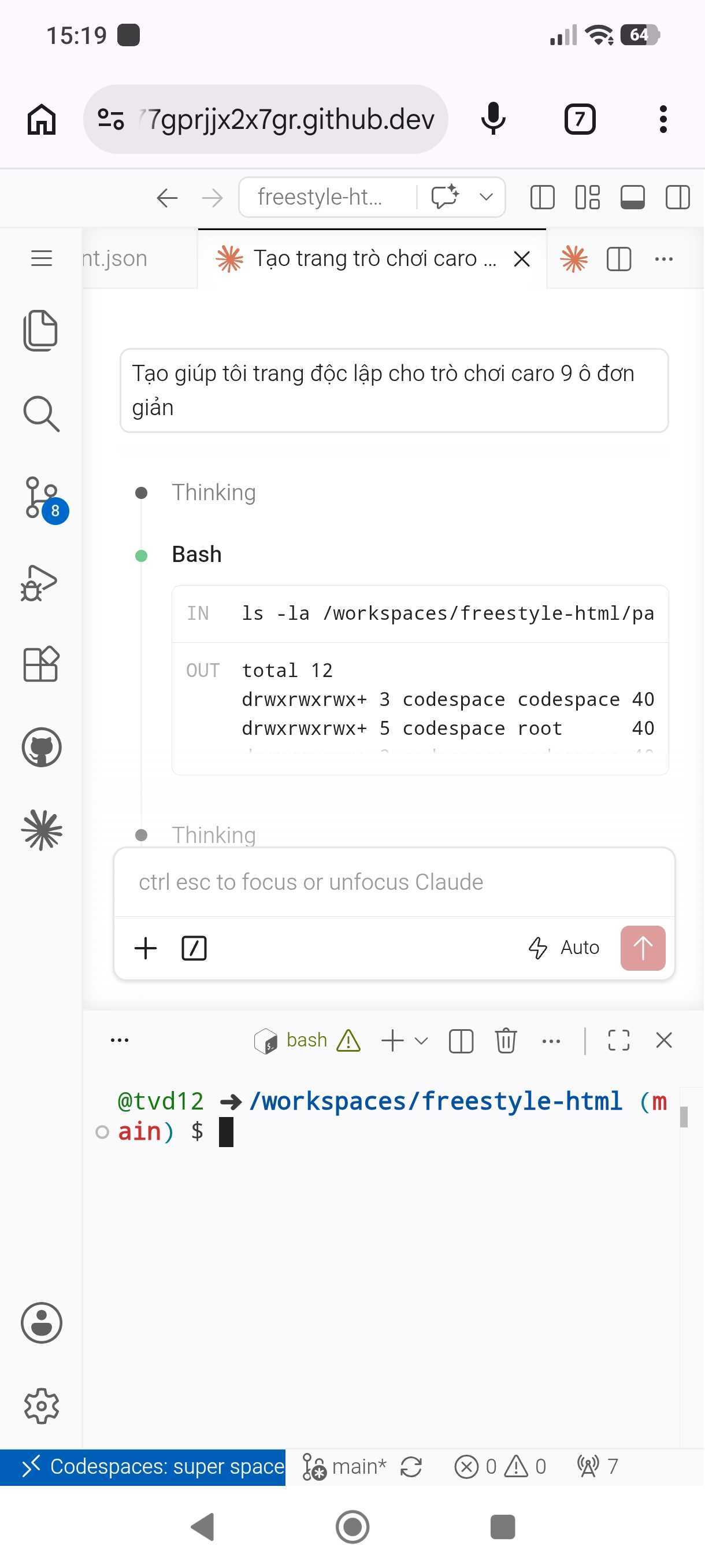Open forwarded ports indicator showing 7
This screenshot has width=705, height=1568.
pyautogui.click(x=598, y=1467)
